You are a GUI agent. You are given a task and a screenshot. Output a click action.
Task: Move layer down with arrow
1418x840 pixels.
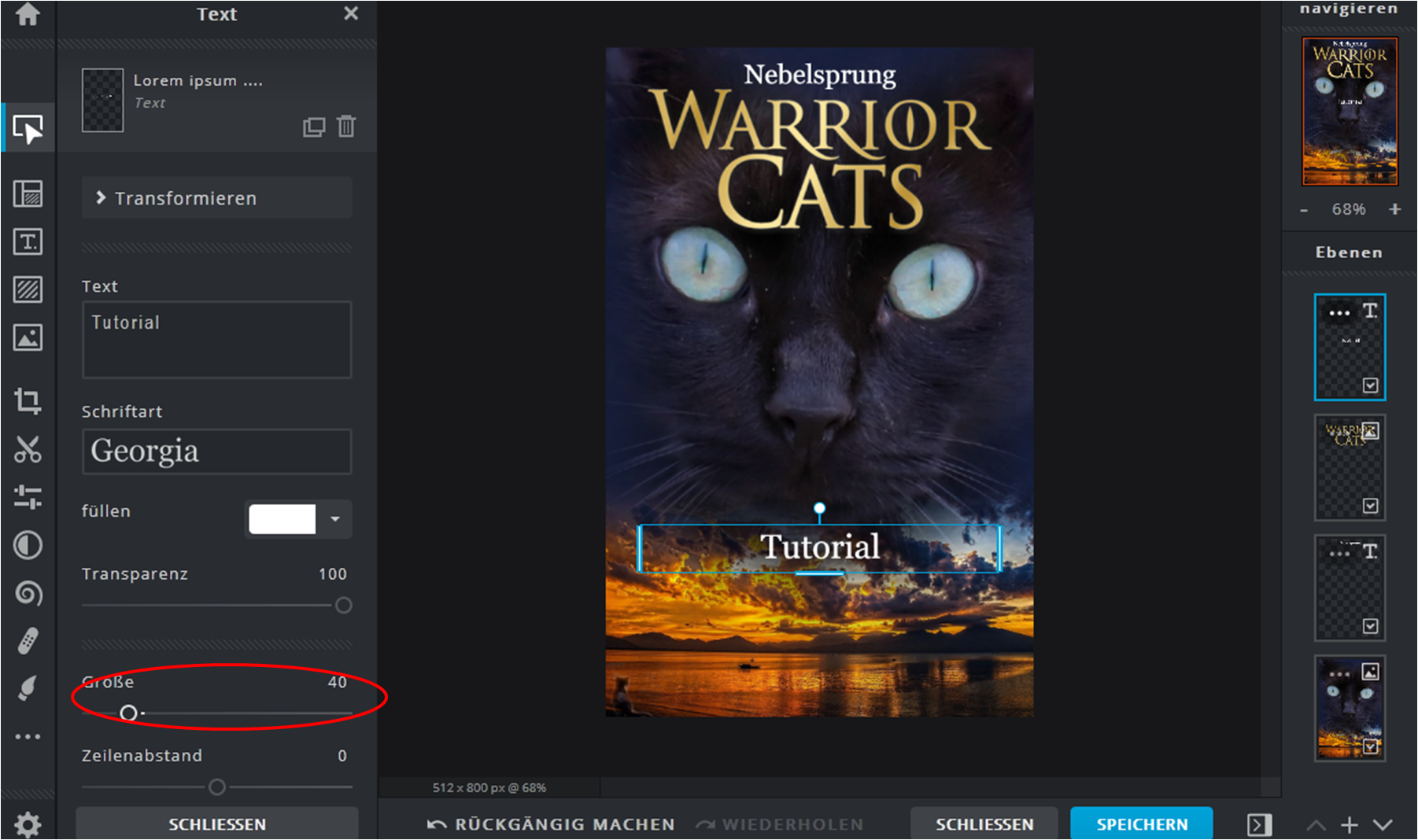pos(1383,825)
